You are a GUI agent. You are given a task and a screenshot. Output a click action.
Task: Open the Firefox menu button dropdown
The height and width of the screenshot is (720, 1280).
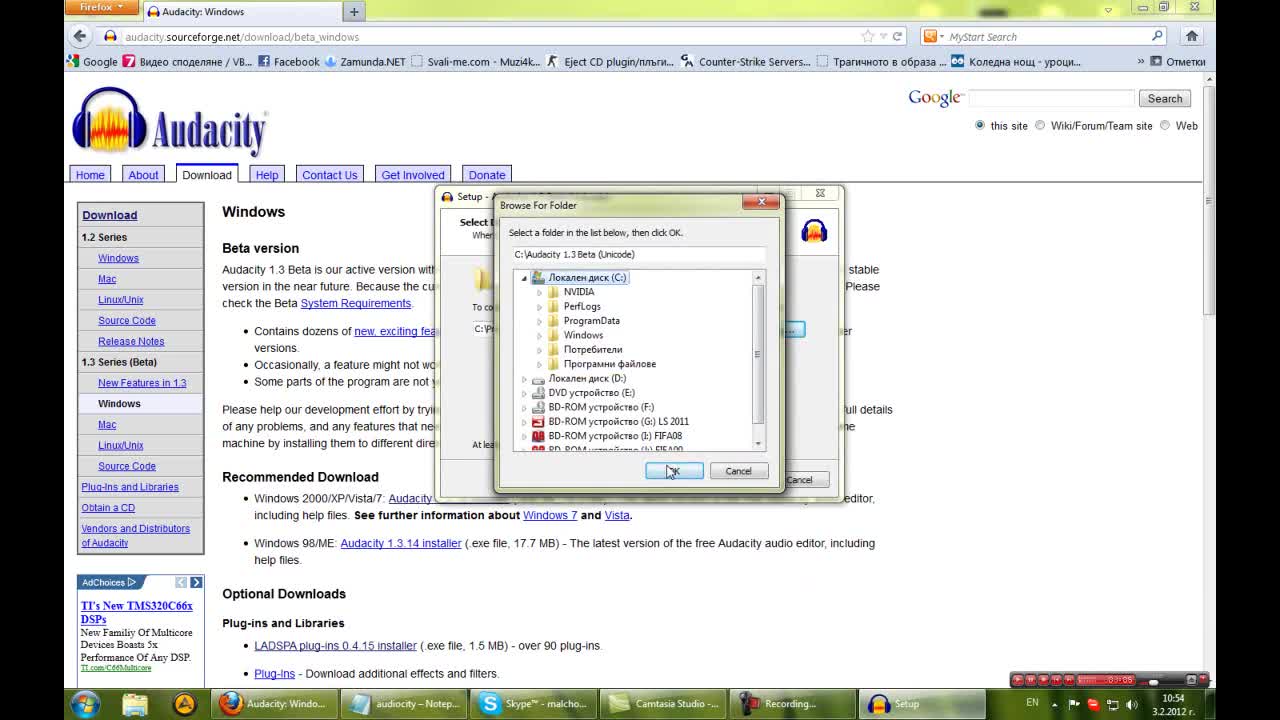tap(102, 7)
